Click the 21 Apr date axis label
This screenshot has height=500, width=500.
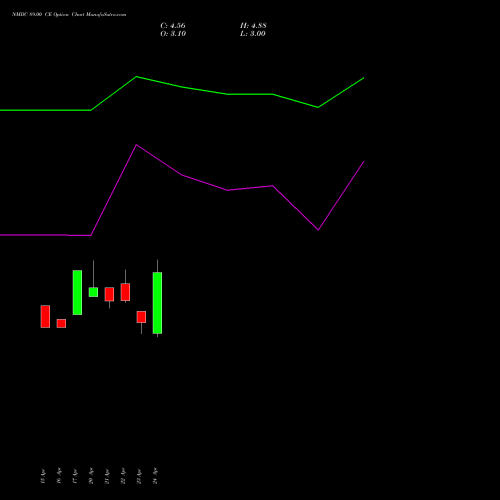(107, 476)
